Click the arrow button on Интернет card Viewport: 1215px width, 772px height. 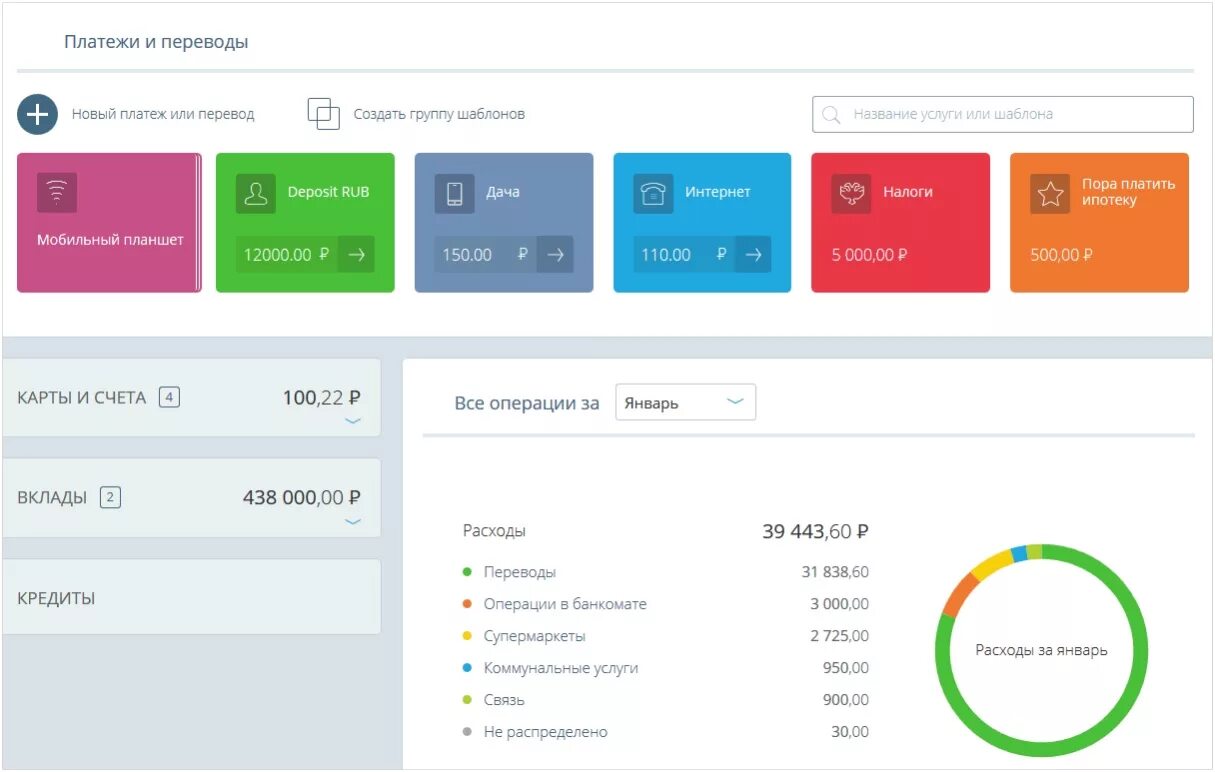pos(753,254)
